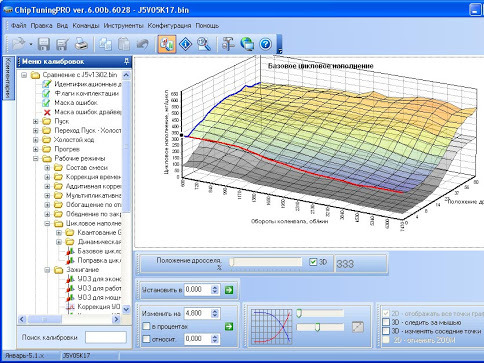Open the Правка menu
484x363 pixels.
[42, 26]
